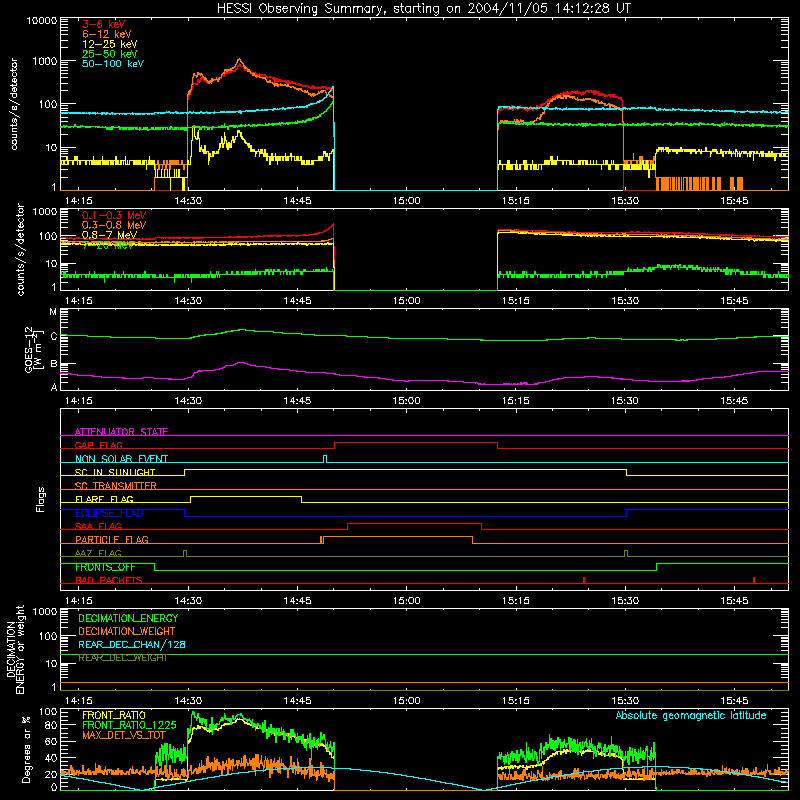Screen dimensions: 800x800
Task: Select the ATTENUATOR_STATE flag label
Action: 121,432
